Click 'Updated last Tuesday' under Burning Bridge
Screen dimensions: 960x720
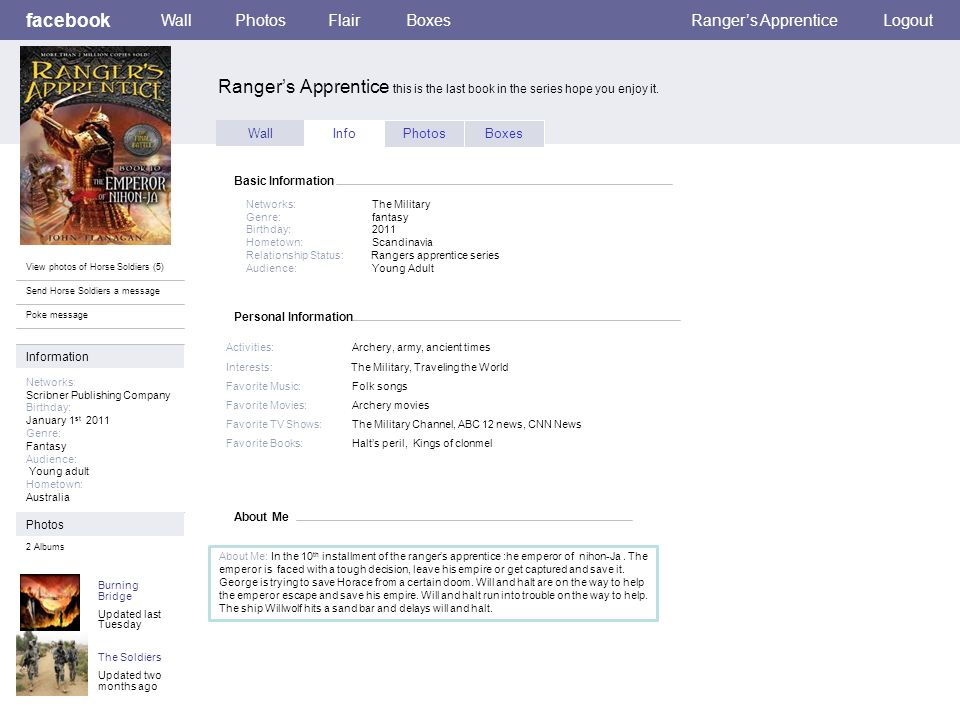click(129, 619)
